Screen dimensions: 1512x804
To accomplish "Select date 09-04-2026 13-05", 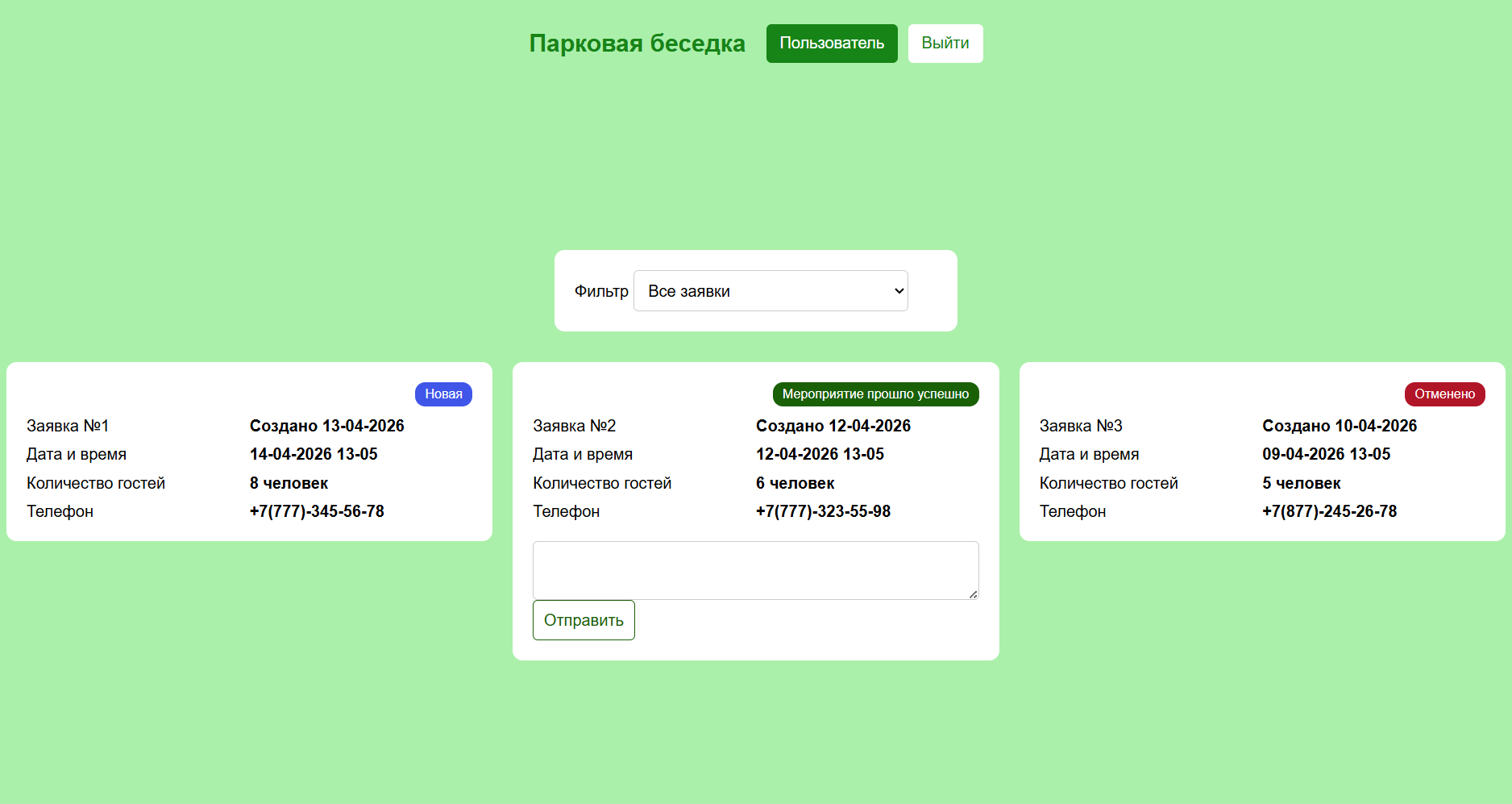I will click(1327, 454).
